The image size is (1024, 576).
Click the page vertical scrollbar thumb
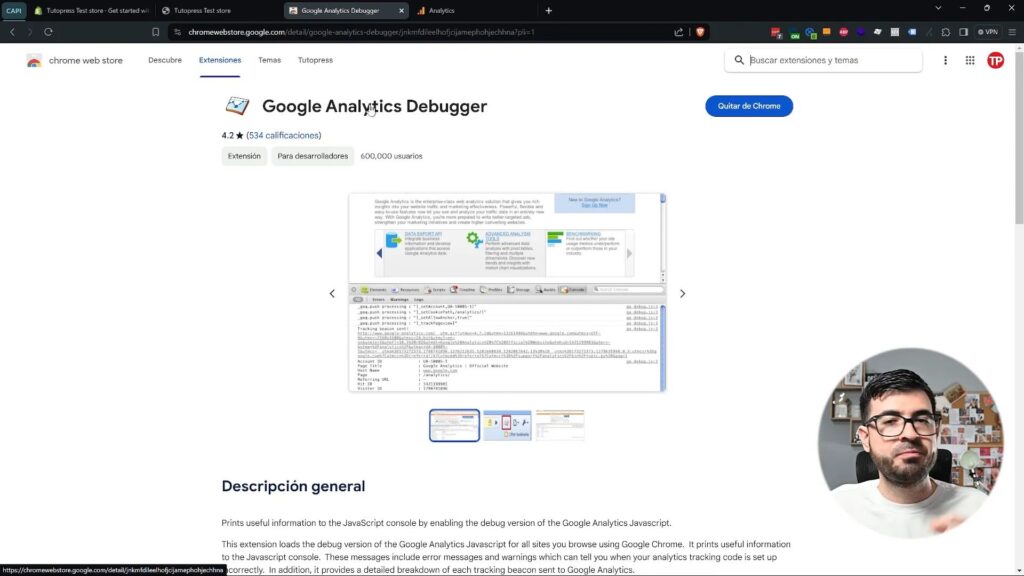[x=1019, y=137]
